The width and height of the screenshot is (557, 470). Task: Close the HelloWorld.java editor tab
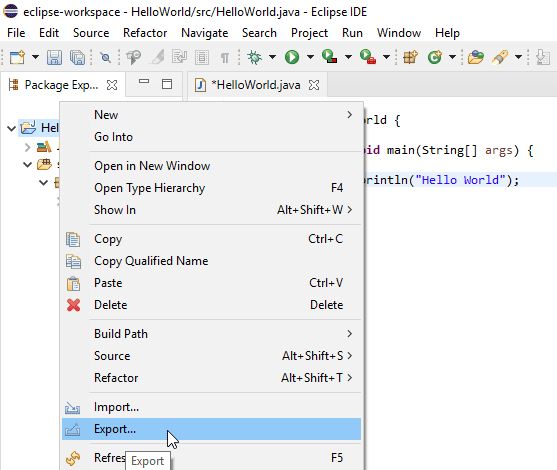[314, 85]
